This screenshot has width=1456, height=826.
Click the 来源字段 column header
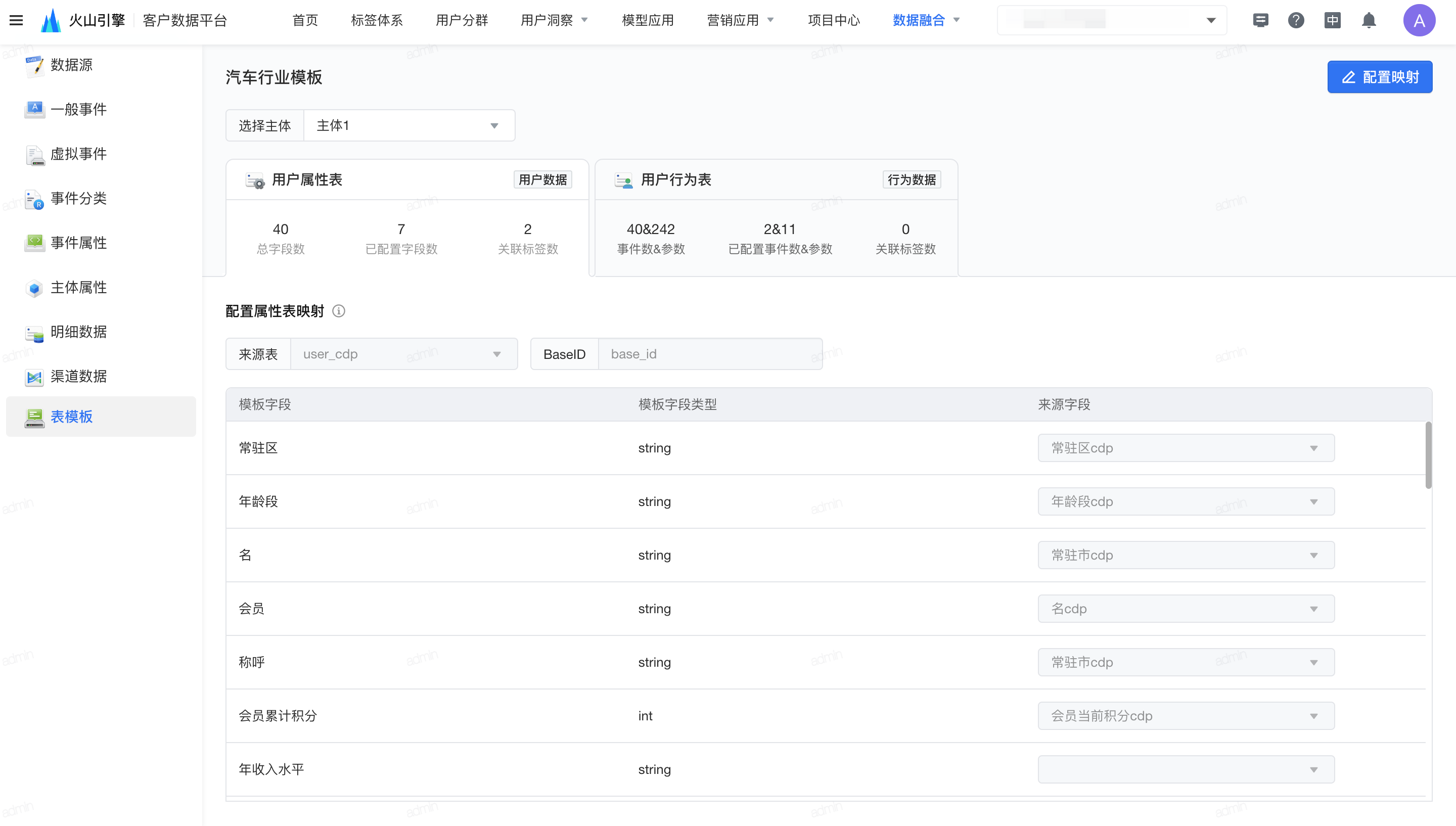(x=1064, y=404)
